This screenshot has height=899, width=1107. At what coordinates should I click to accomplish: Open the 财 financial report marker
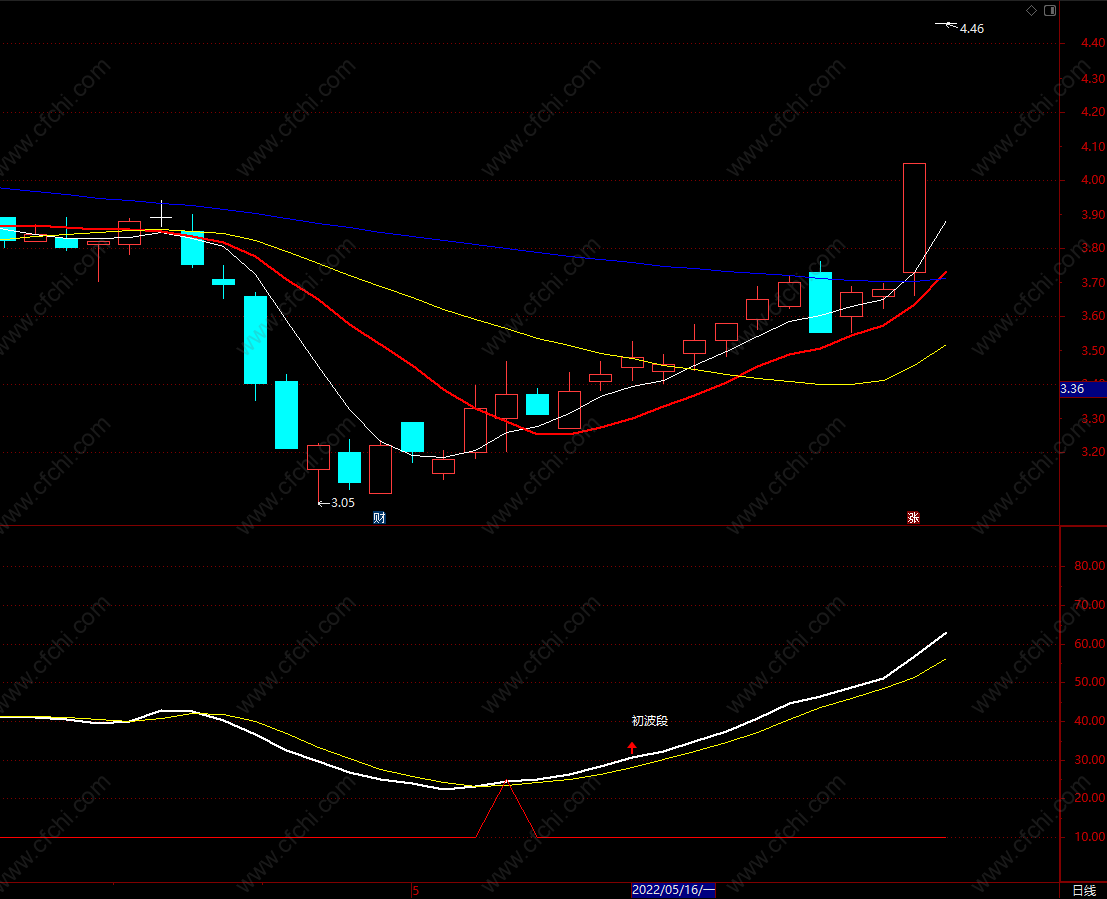[x=379, y=518]
